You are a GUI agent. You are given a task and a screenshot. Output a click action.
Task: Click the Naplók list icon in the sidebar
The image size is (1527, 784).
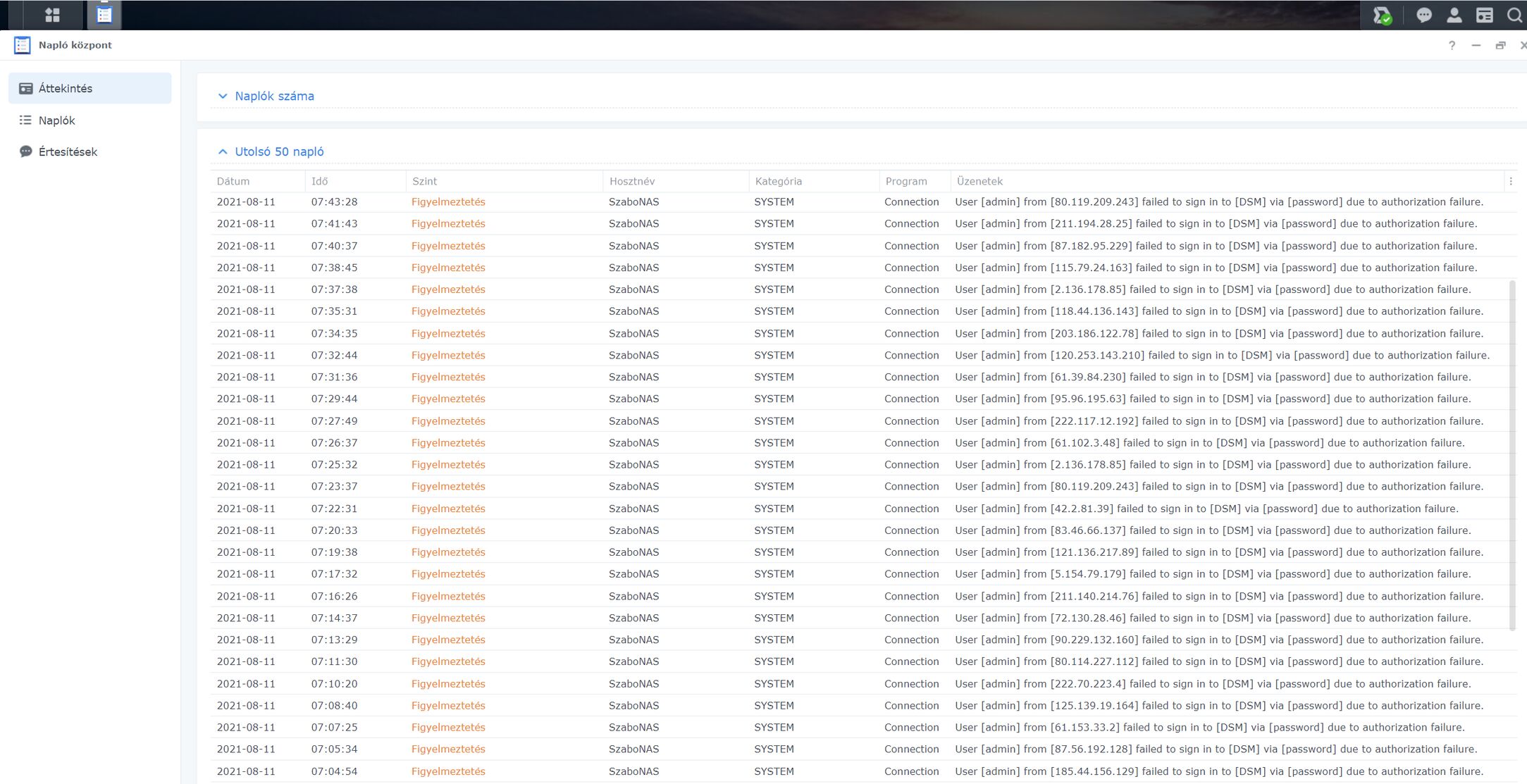tap(25, 120)
